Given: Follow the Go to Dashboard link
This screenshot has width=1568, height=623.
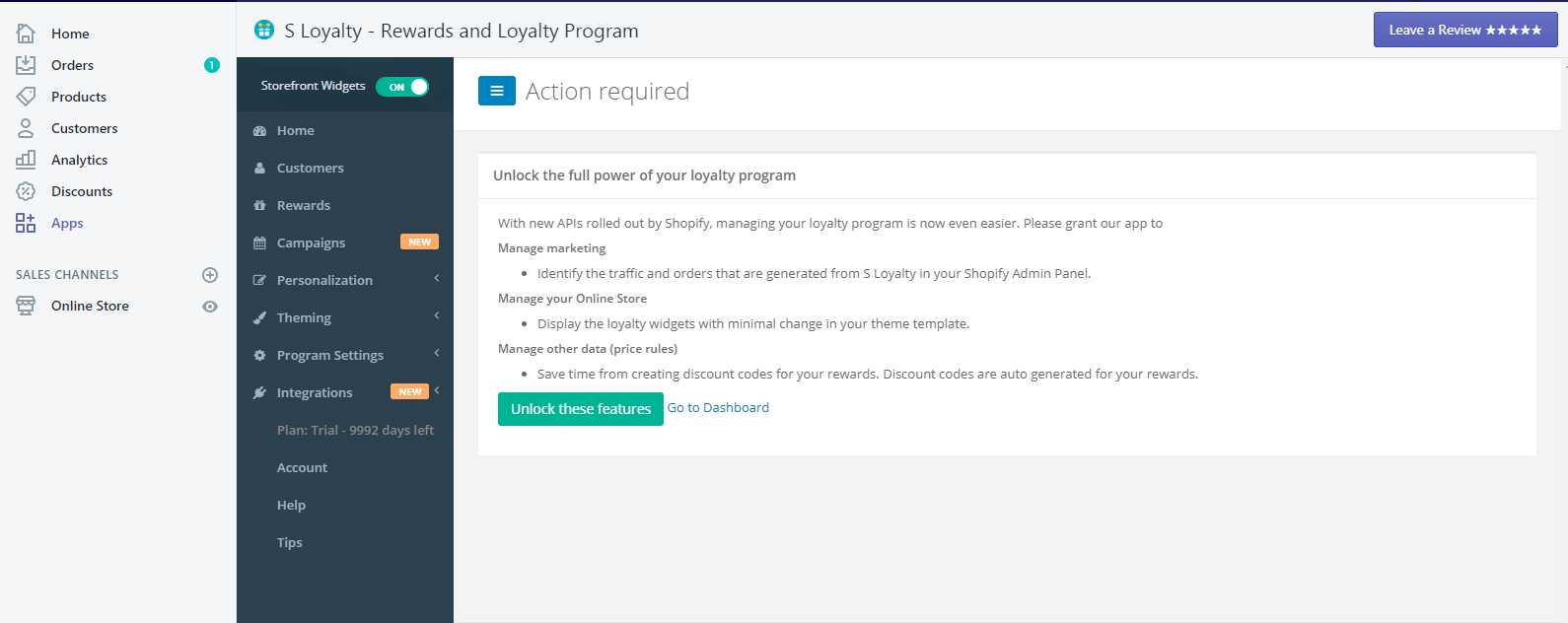Looking at the screenshot, I should coord(718,407).
